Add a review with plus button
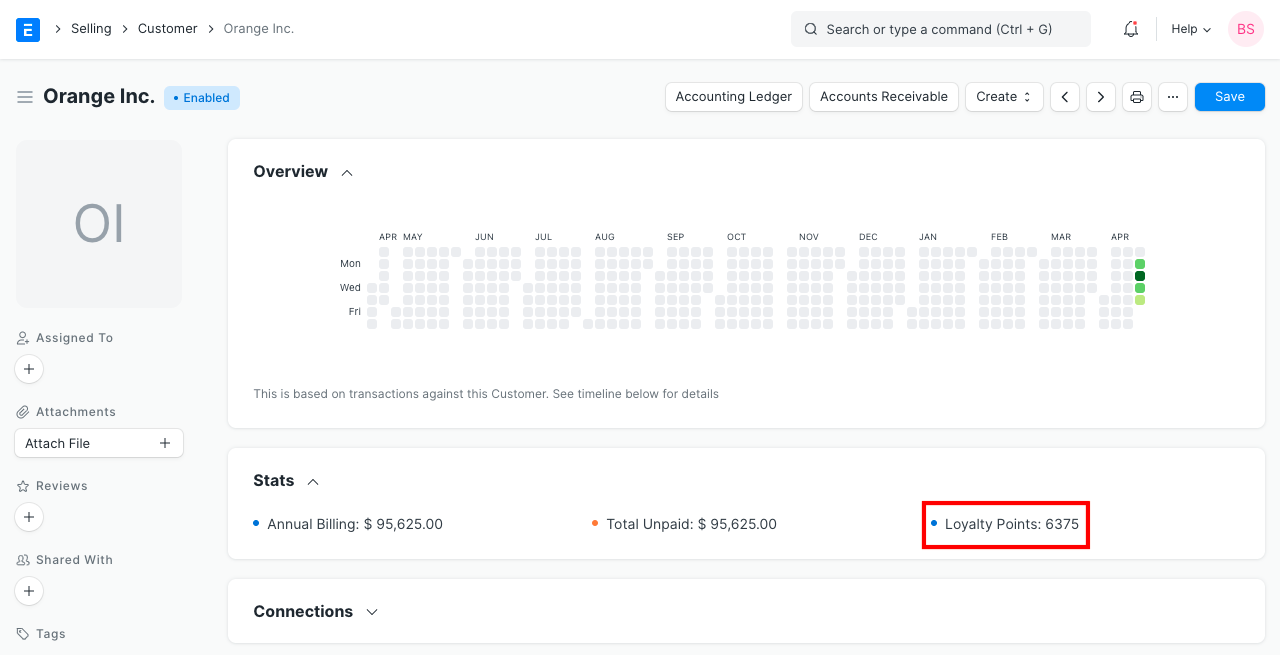The height and width of the screenshot is (655, 1280). [x=29, y=517]
